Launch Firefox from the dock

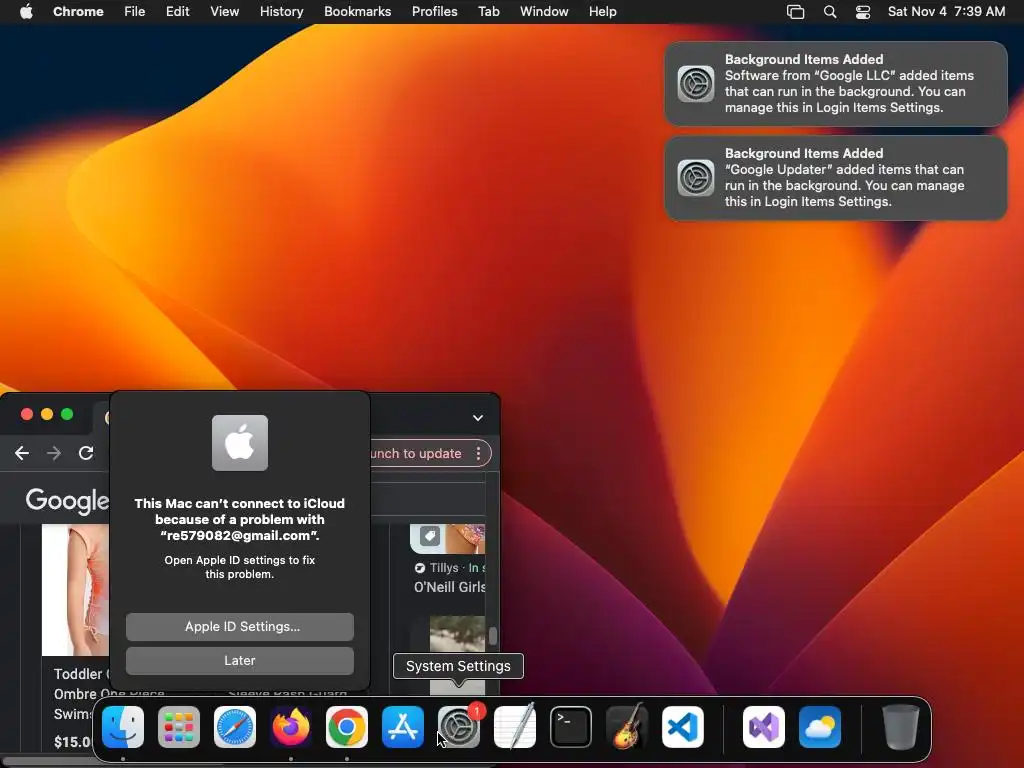tap(291, 727)
